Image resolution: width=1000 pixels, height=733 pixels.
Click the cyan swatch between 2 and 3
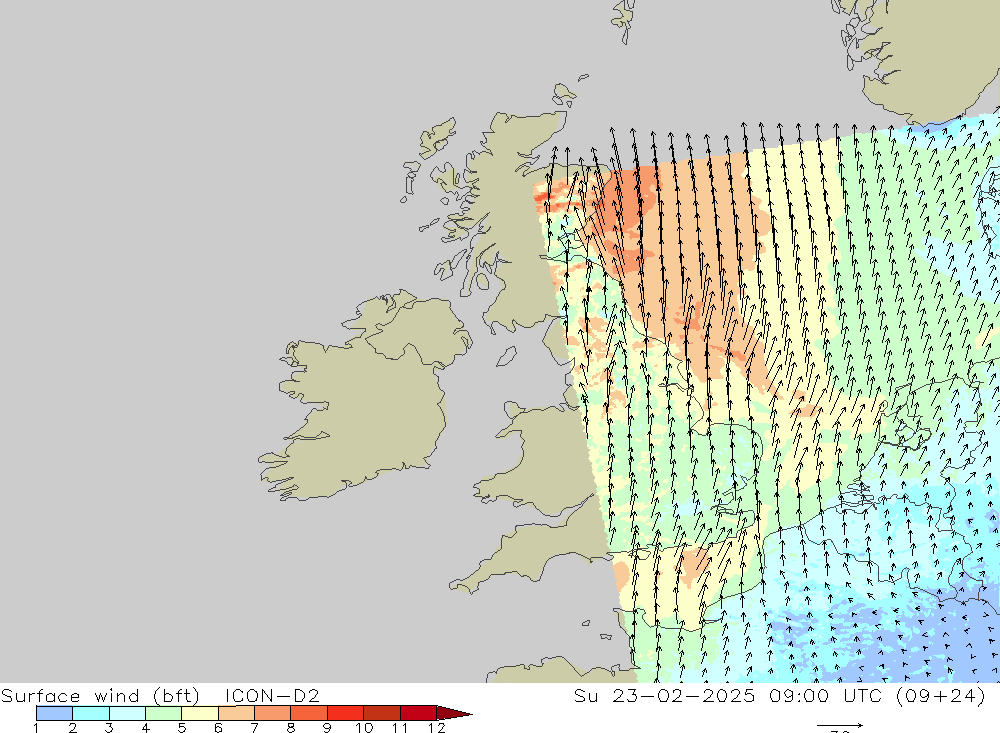[91, 713]
